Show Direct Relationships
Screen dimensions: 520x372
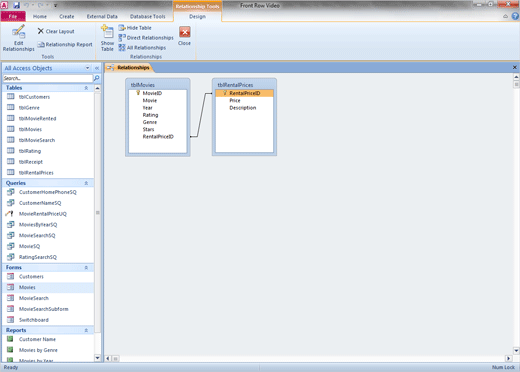tap(146, 38)
